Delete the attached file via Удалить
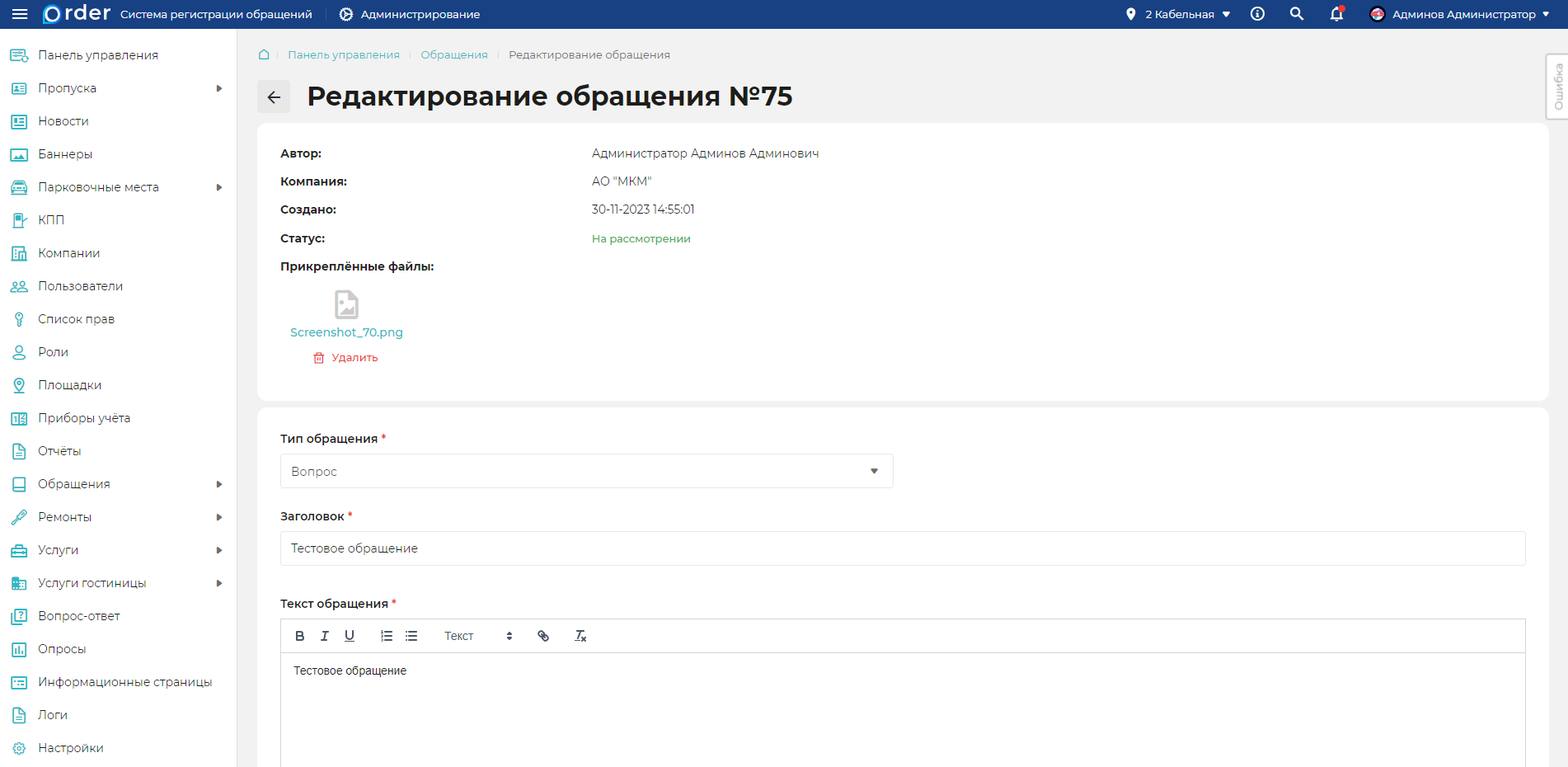 tap(346, 358)
